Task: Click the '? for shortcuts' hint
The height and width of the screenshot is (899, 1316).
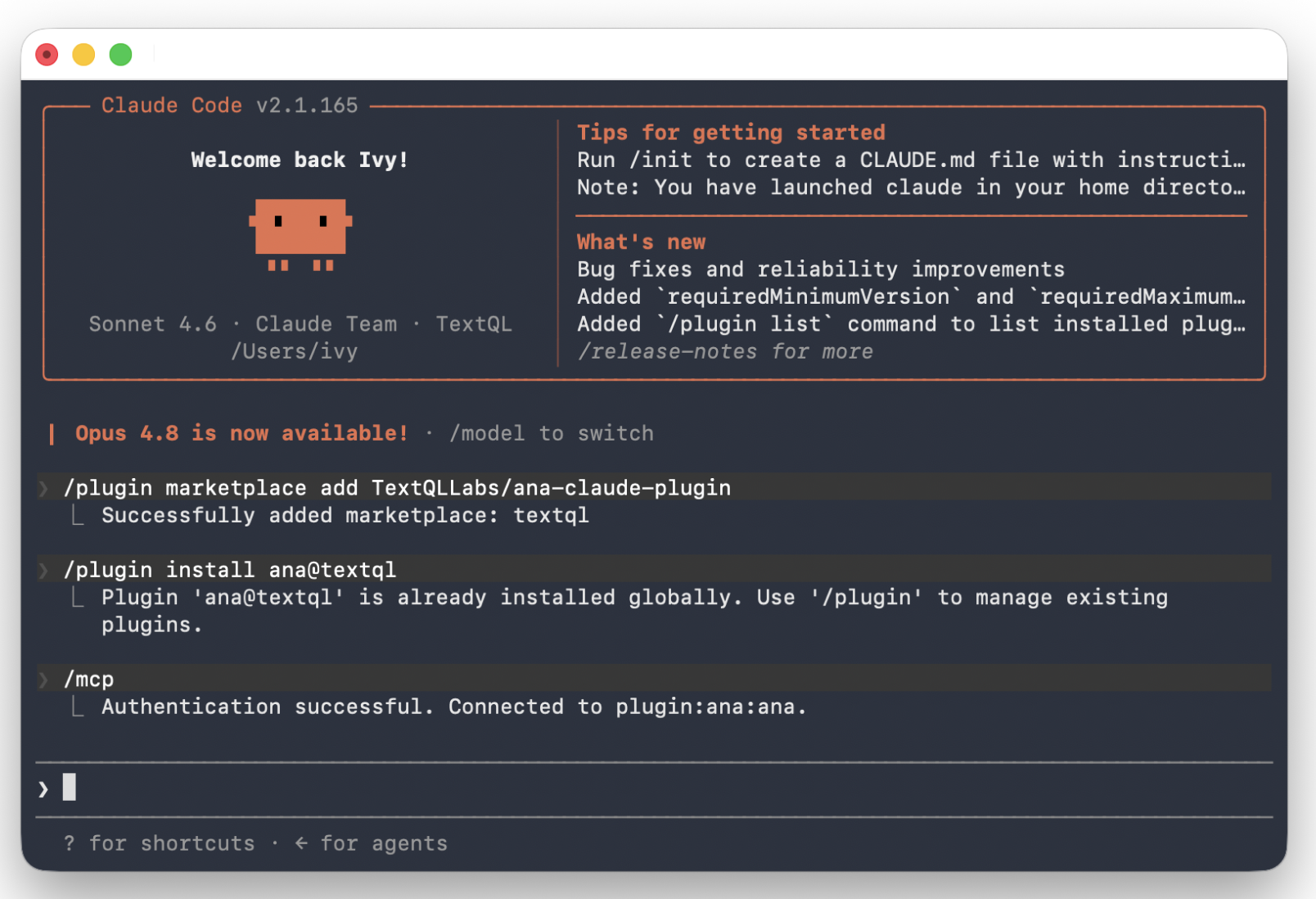Action: 159,843
